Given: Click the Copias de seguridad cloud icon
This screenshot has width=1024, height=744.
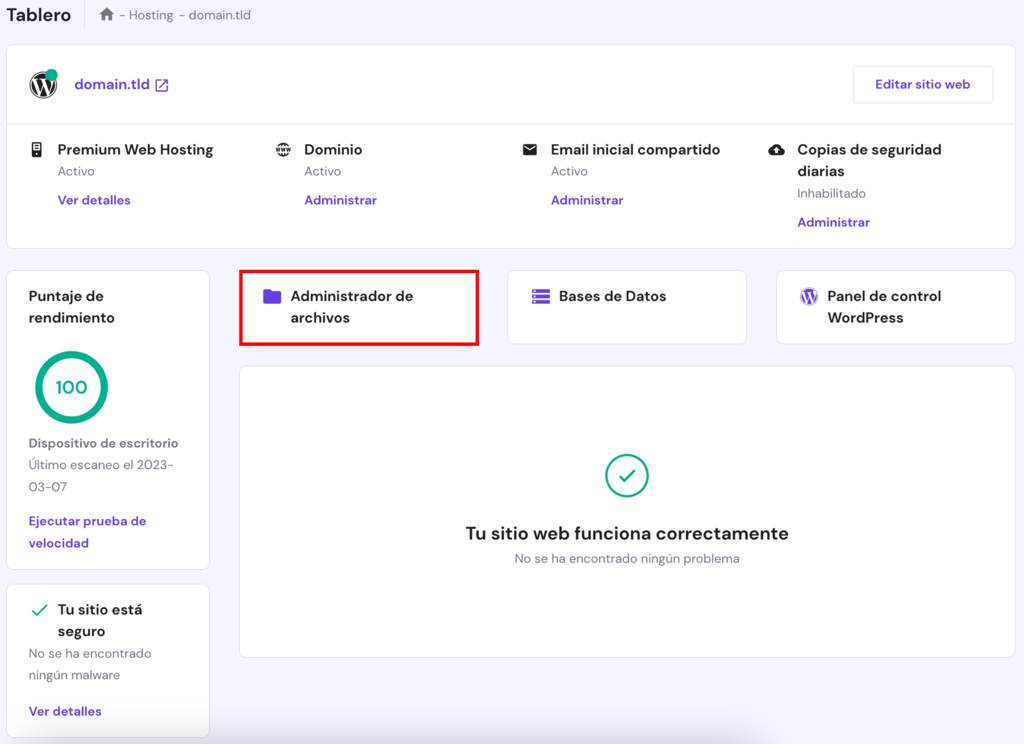Looking at the screenshot, I should (x=777, y=149).
